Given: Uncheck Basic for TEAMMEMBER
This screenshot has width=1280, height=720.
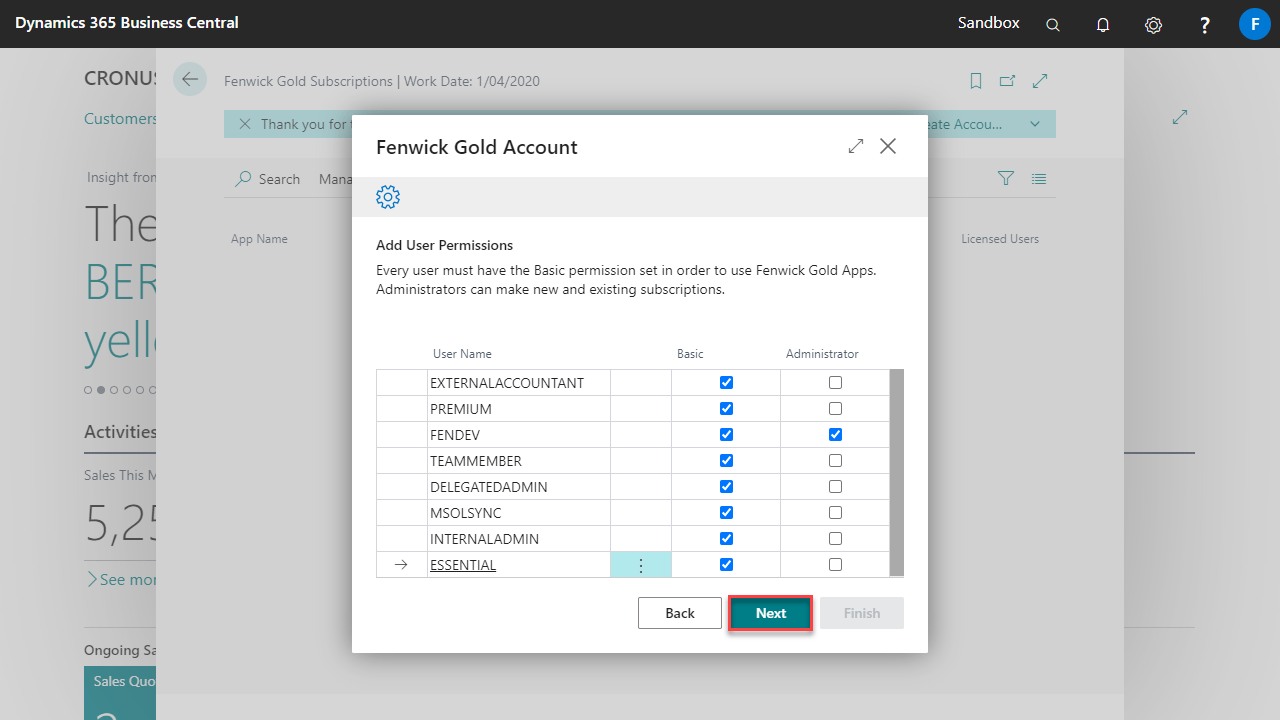Looking at the screenshot, I should click(x=726, y=460).
